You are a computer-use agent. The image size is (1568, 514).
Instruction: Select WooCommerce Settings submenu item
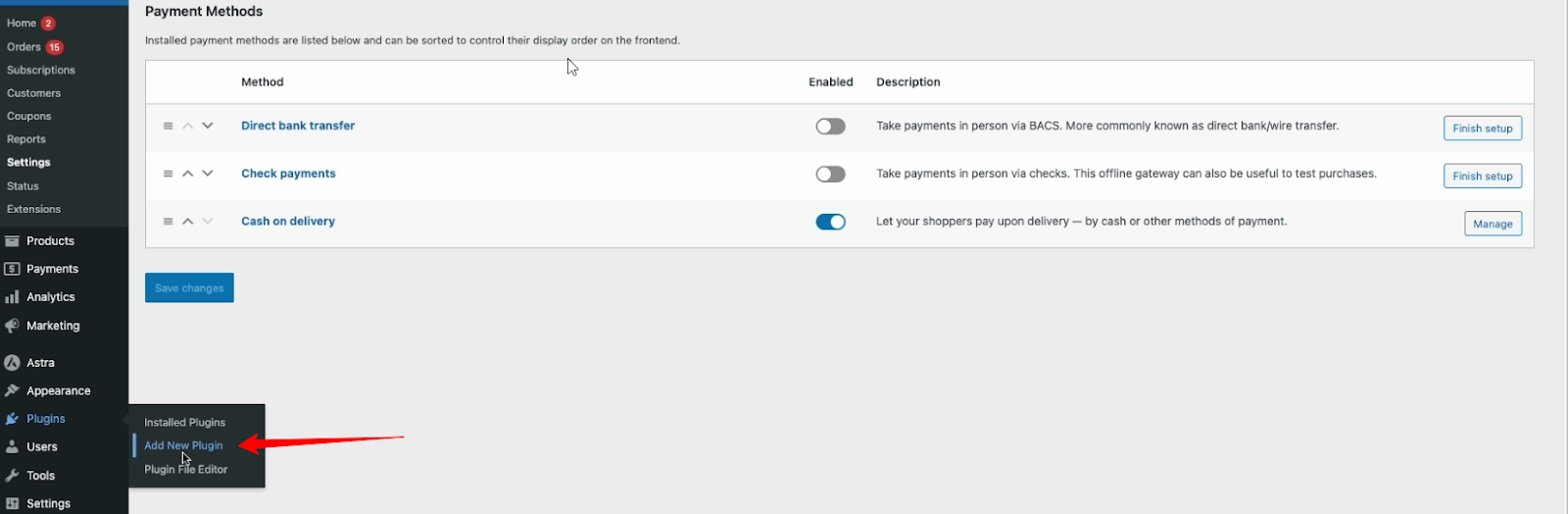[x=28, y=163]
